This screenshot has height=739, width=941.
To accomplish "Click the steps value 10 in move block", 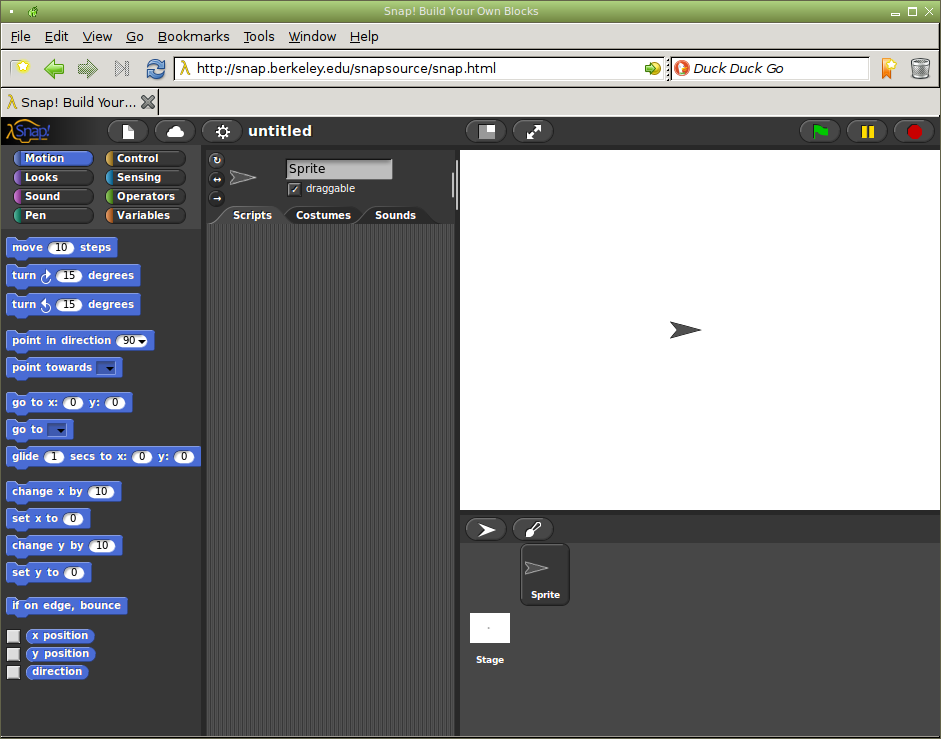I will (61, 247).
